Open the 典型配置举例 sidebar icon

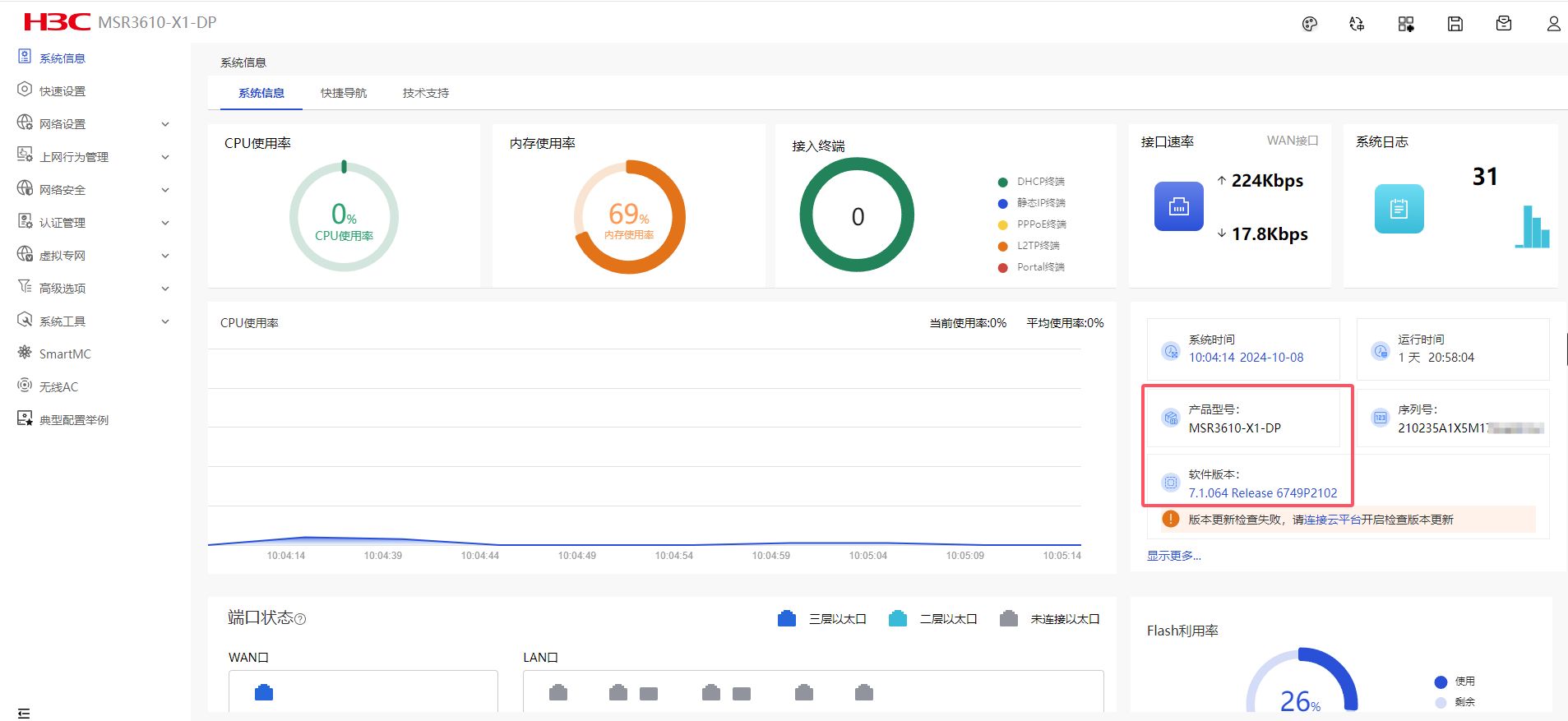[25, 418]
